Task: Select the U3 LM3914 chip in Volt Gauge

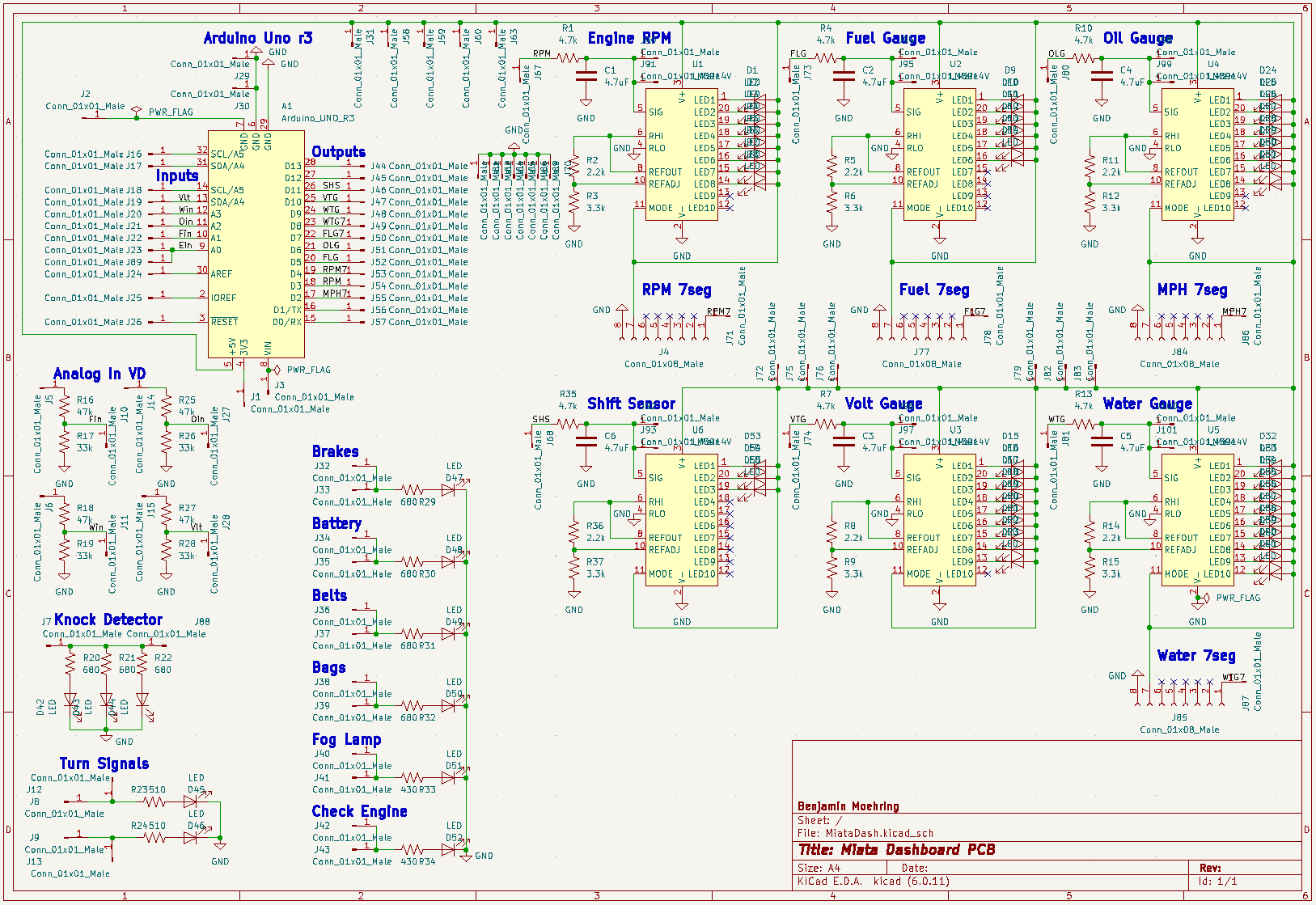Action: click(x=939, y=519)
